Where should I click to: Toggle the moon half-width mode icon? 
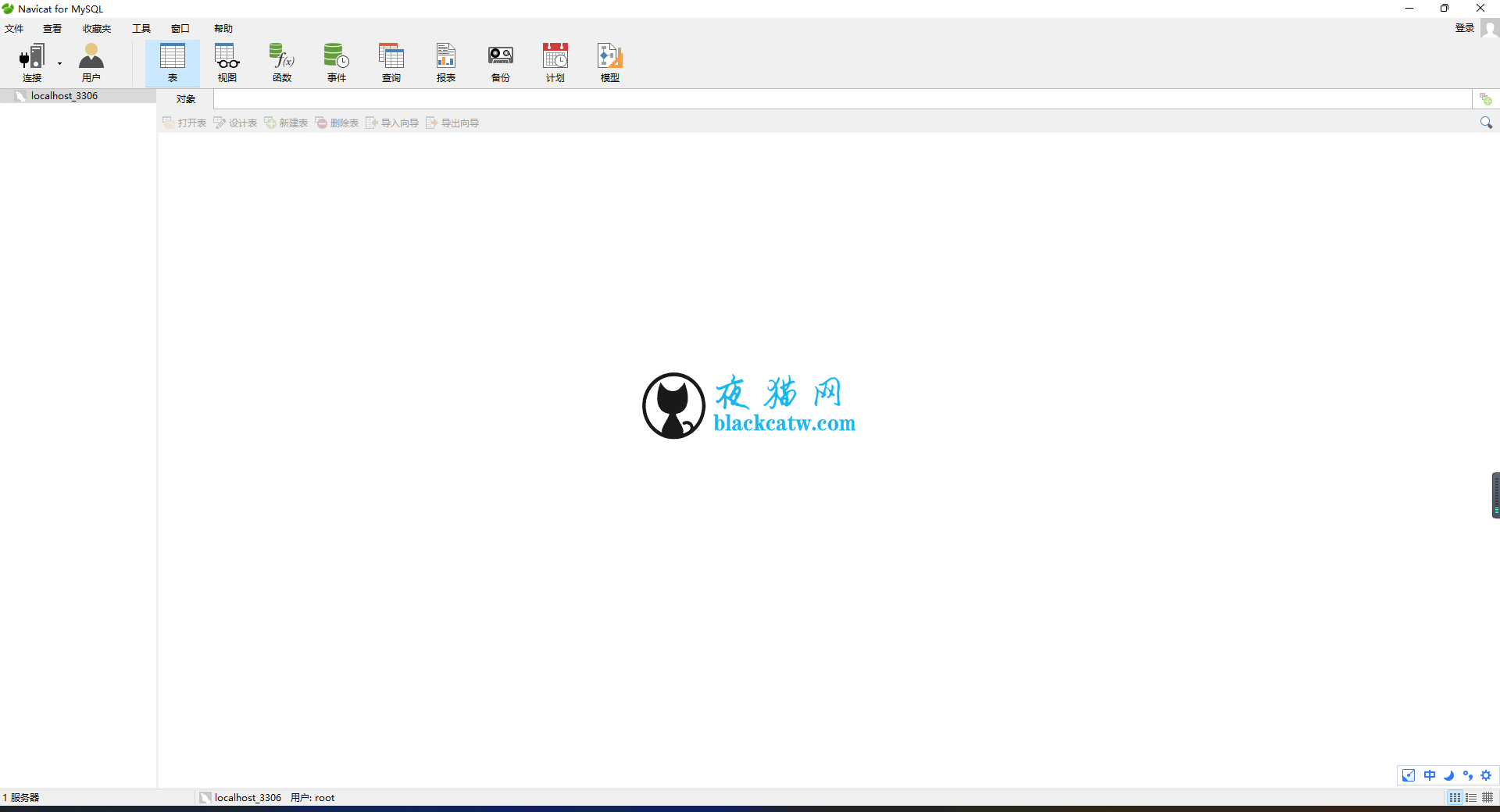[1449, 775]
